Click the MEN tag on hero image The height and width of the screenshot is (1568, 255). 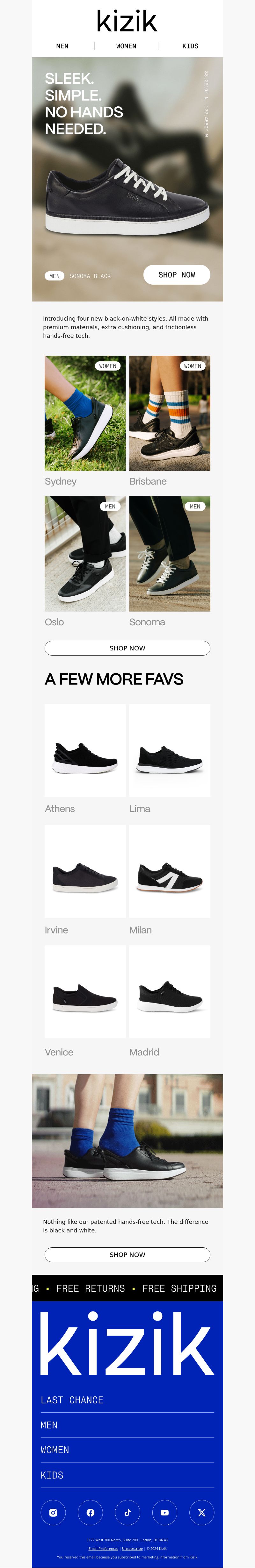(54, 276)
